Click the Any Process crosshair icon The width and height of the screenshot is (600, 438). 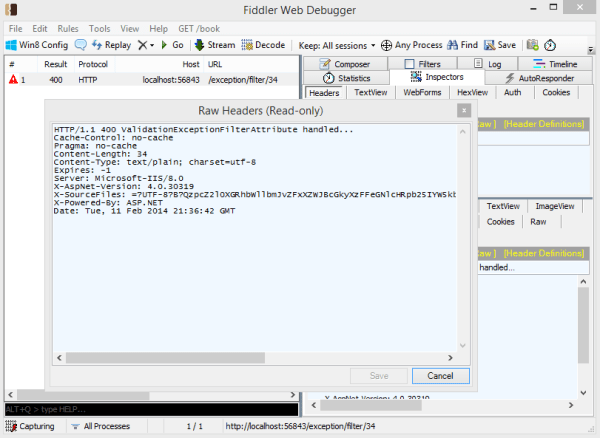(x=386, y=46)
